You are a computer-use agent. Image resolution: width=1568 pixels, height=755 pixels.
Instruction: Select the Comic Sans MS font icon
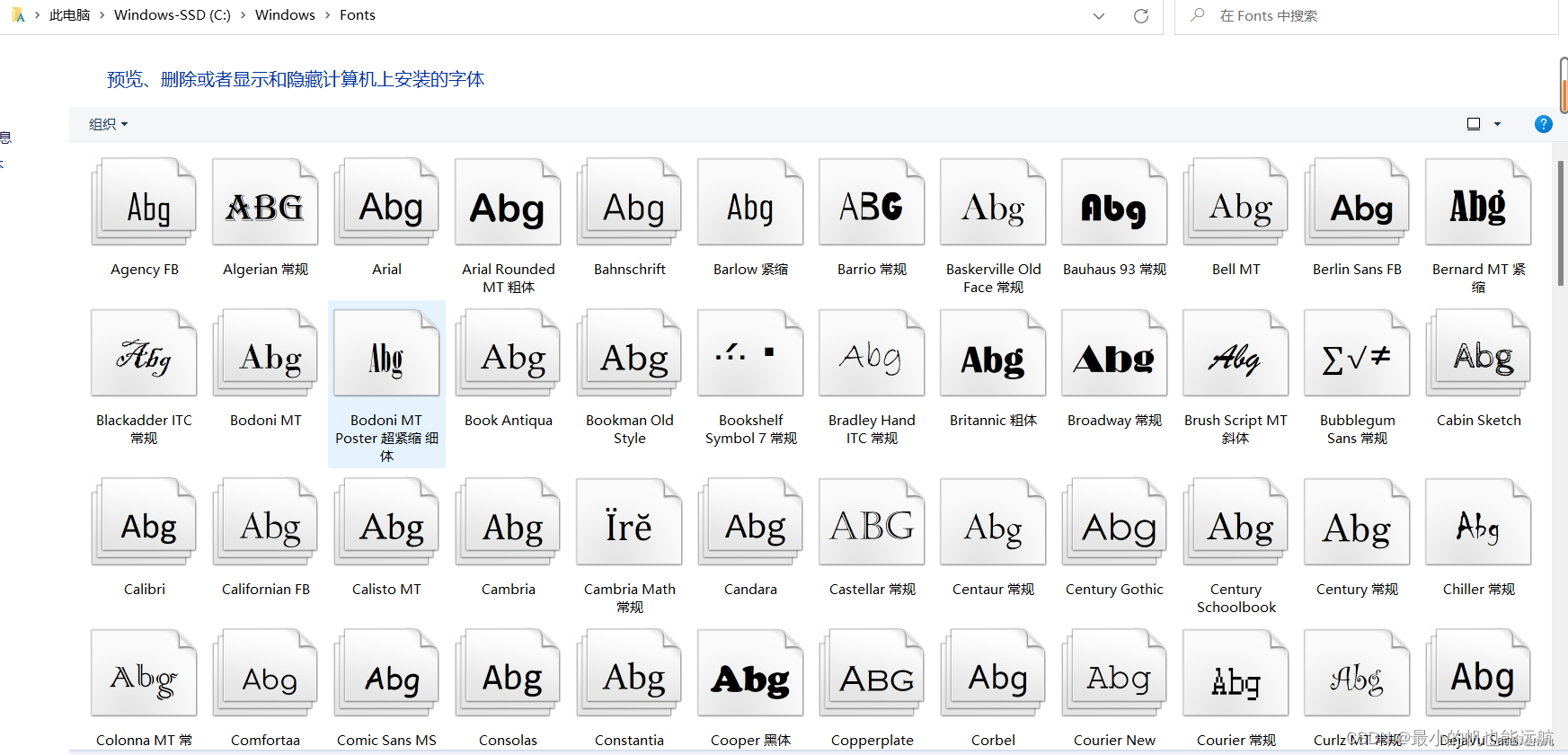(386, 673)
